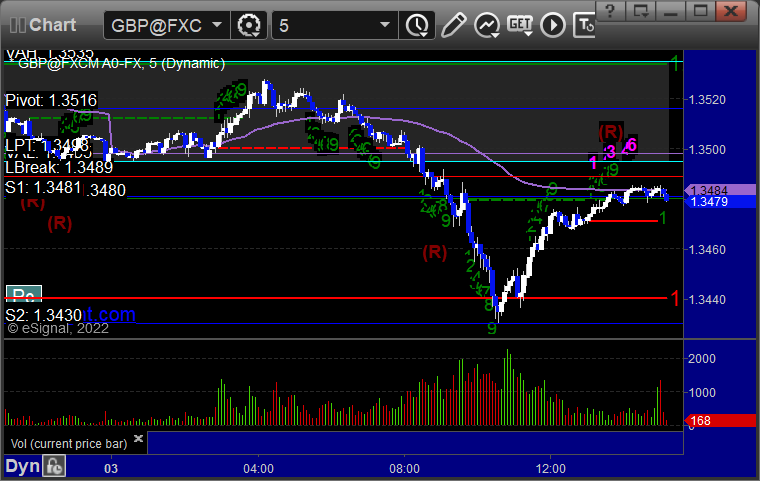Click the 2000 volume axis label
Screen dimensions: 760x481
(702, 359)
